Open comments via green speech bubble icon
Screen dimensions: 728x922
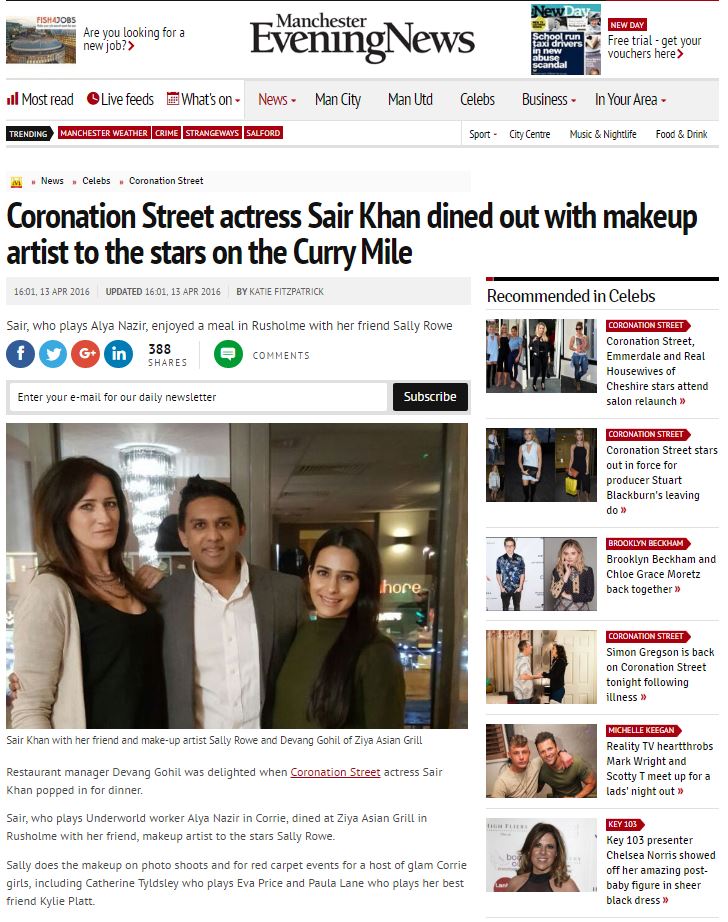(228, 354)
